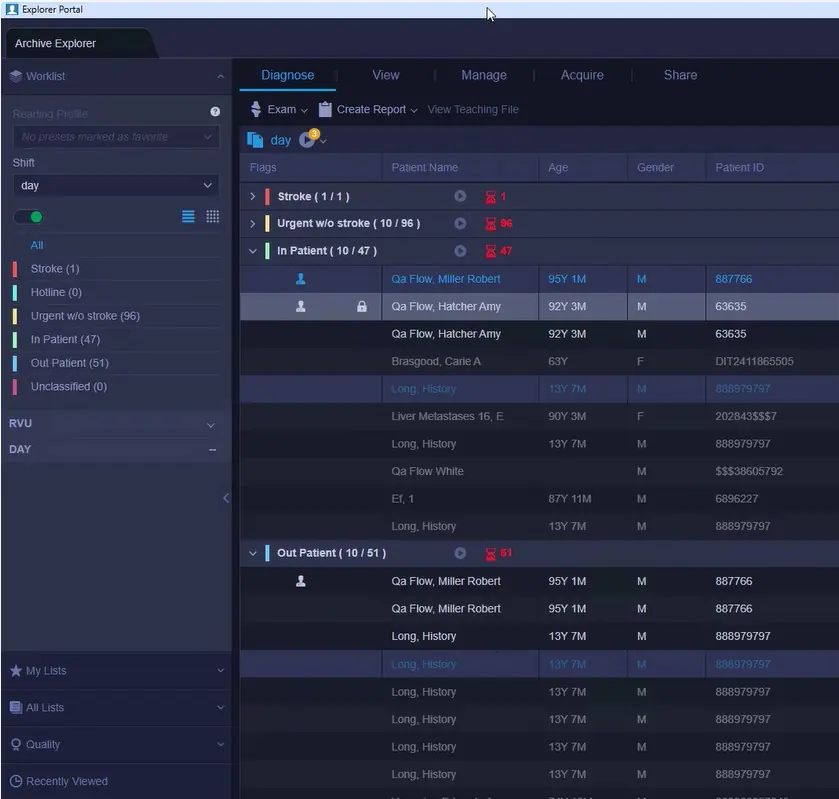Click the Explorer Portal app icon in title bar

tap(12, 9)
